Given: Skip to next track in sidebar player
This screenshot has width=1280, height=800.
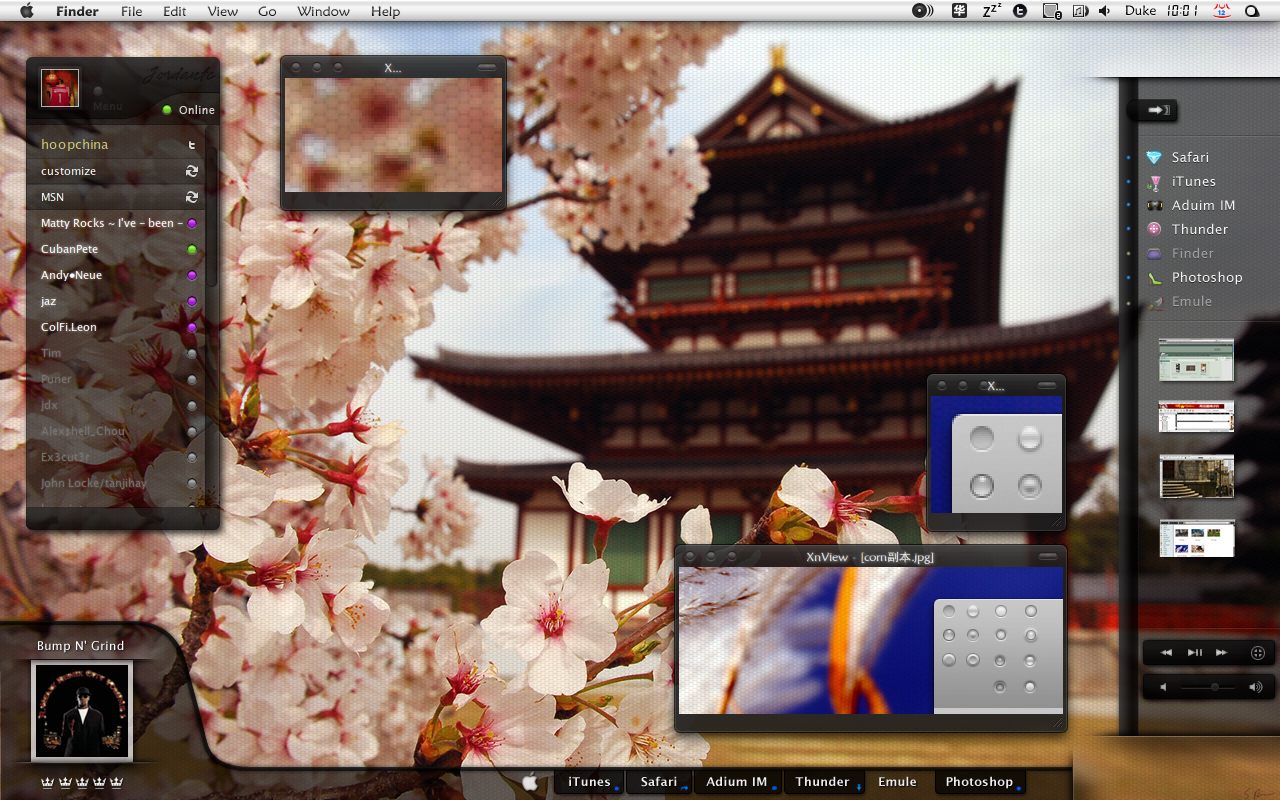Looking at the screenshot, I should coord(1221,653).
